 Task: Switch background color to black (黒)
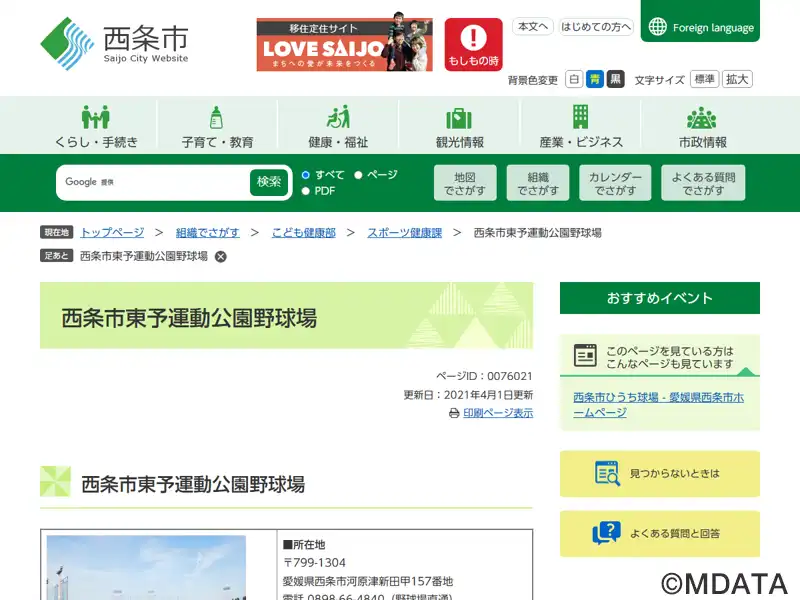click(615, 79)
